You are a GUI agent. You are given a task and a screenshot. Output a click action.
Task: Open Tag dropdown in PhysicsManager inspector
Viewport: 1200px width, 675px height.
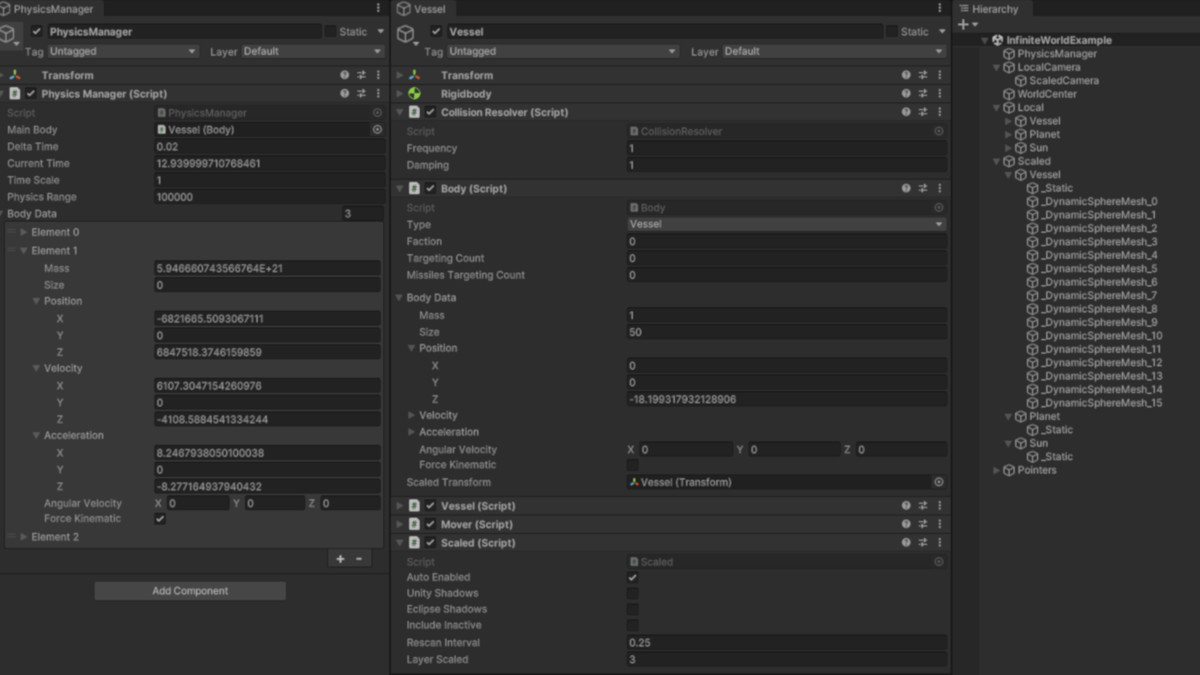click(x=122, y=51)
